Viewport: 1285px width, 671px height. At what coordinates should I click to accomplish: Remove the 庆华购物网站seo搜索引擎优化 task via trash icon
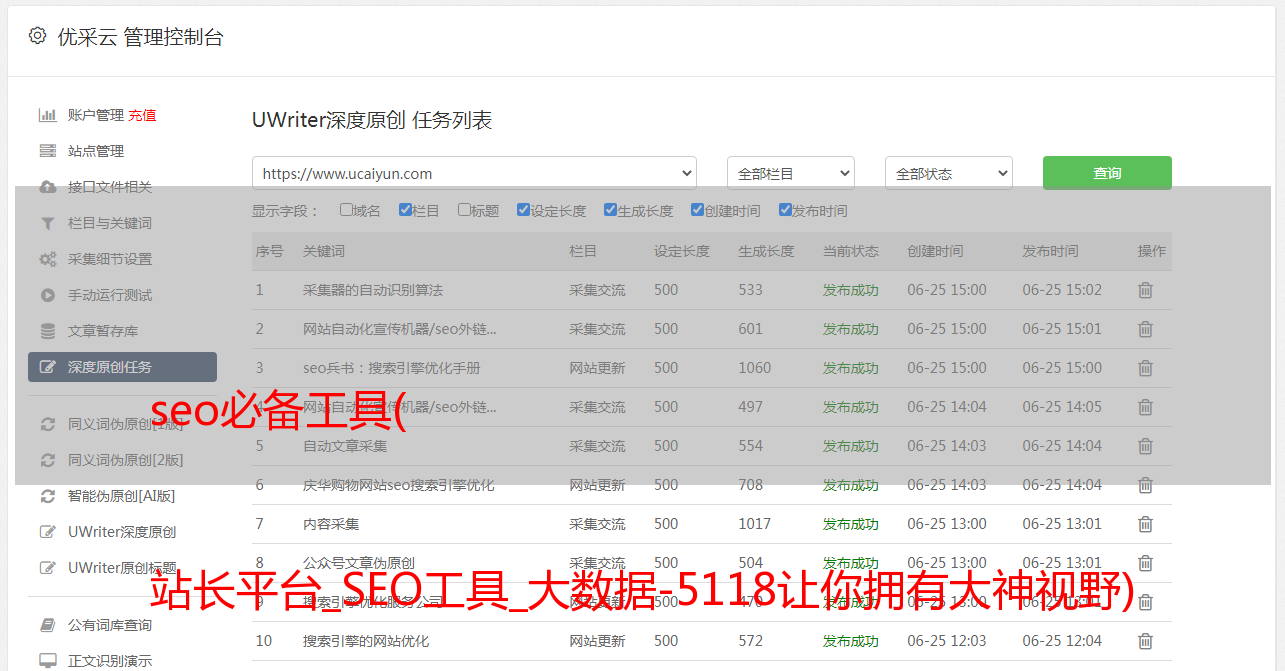point(1145,485)
